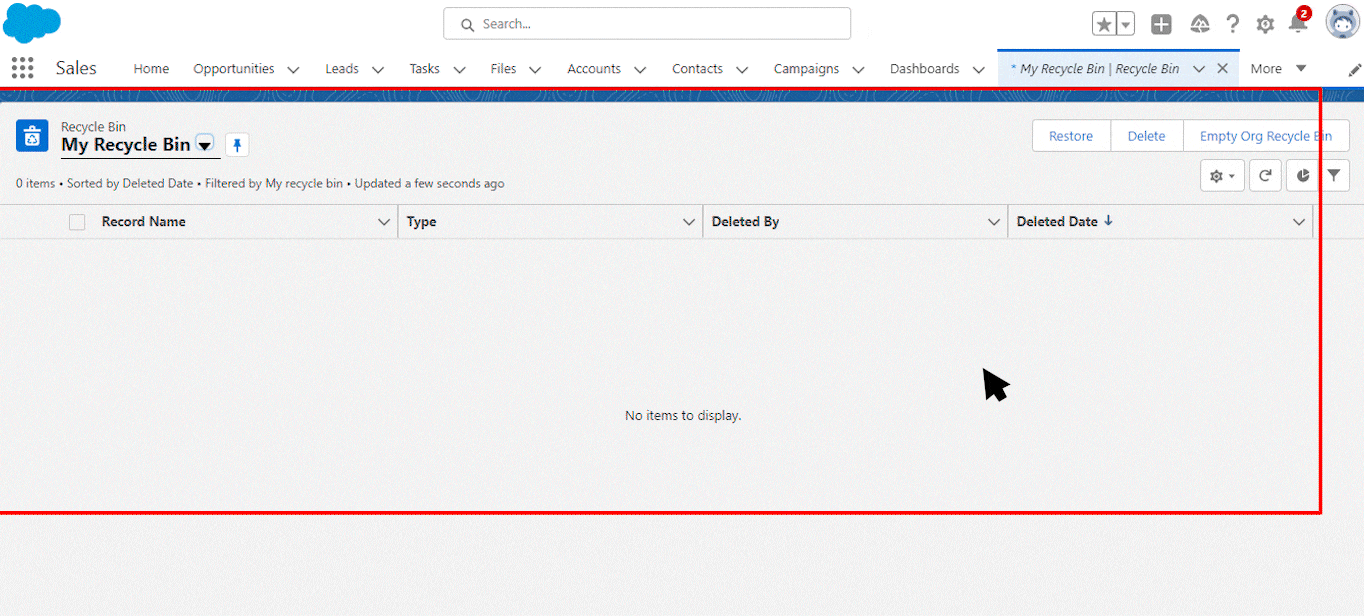Toggle the select-all records checkbox
The height and width of the screenshot is (616, 1364).
pyautogui.click(x=77, y=222)
